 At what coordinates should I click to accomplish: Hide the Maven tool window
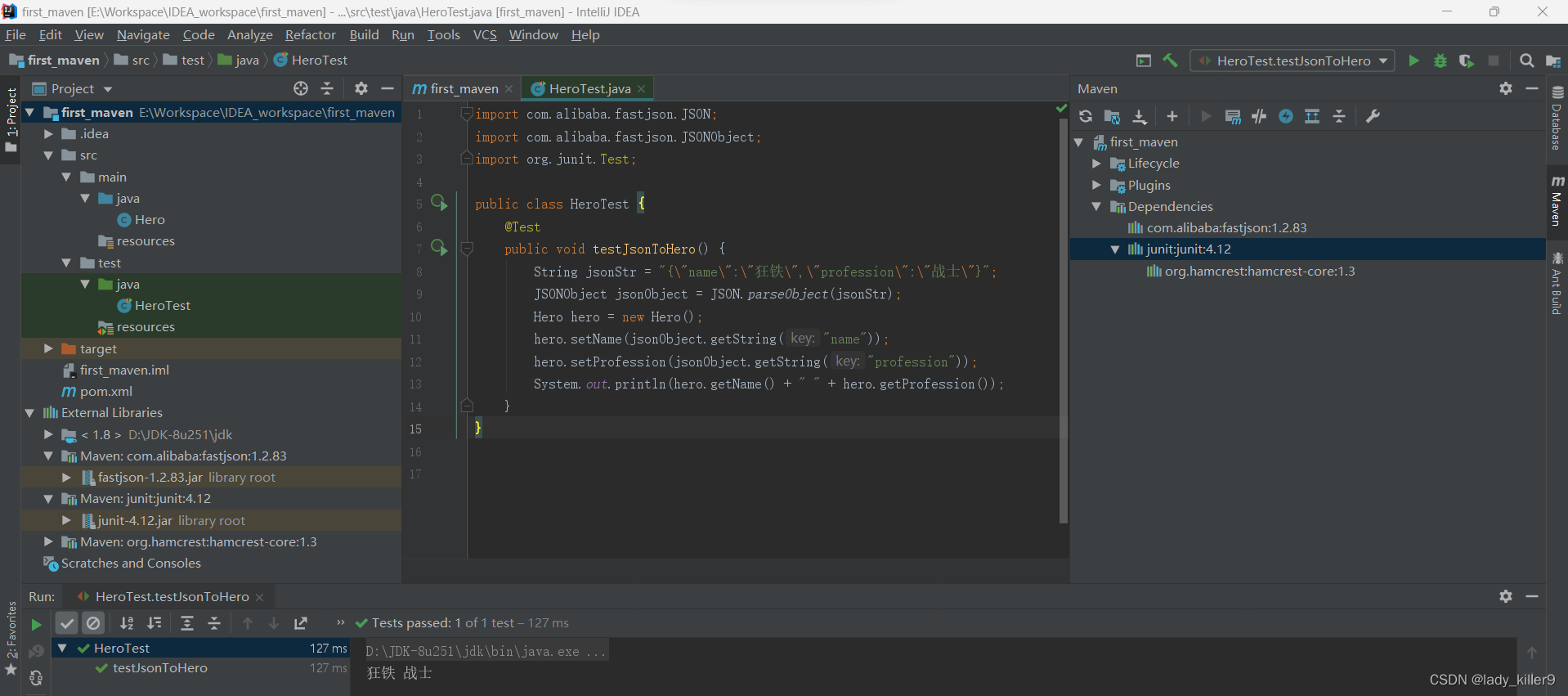(x=1532, y=88)
